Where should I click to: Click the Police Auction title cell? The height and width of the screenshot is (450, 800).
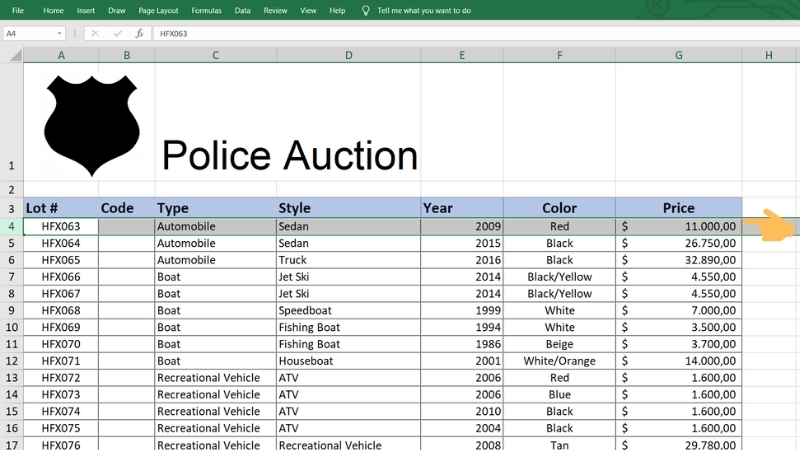(289, 155)
